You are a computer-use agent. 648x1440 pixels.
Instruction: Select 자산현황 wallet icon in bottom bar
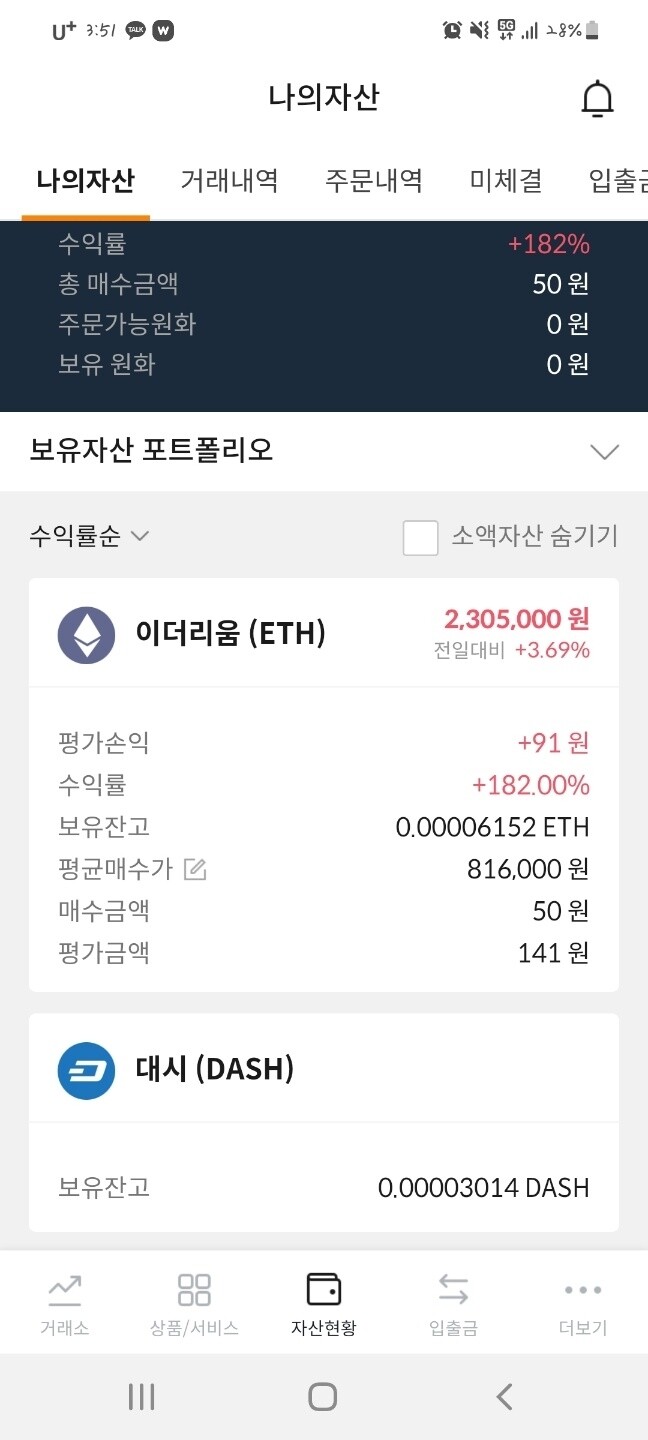tap(323, 1302)
